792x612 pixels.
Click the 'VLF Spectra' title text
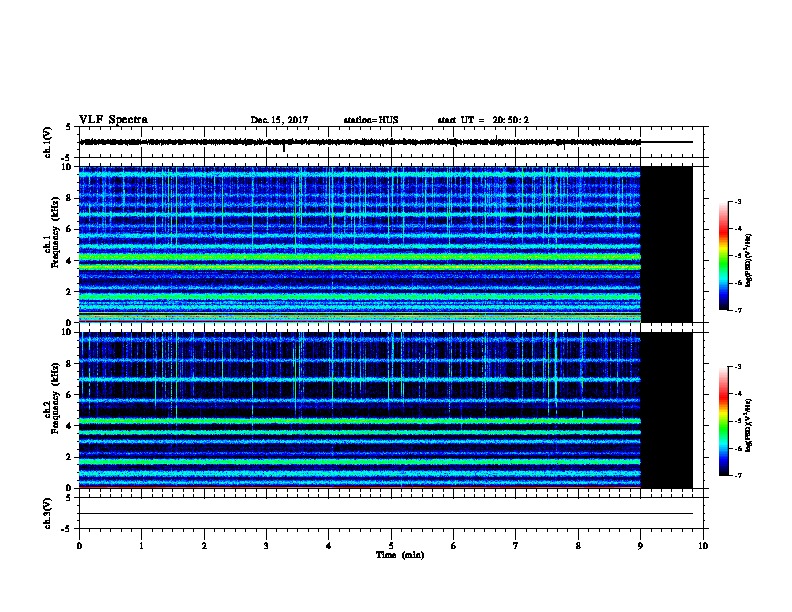click(113, 120)
